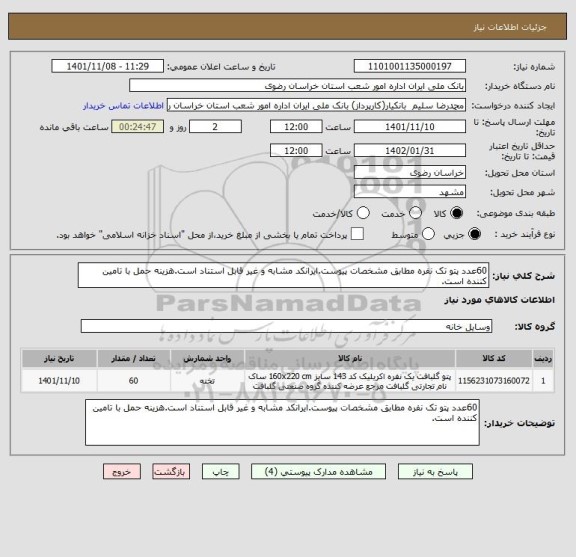Click the نام کالا column header
Image resolution: width=576 pixels, height=557 pixels.
pos(350,358)
